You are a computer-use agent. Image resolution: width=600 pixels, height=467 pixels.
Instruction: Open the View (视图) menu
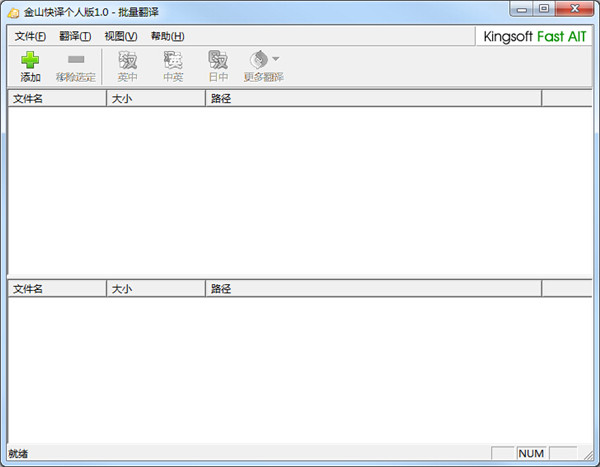point(121,36)
